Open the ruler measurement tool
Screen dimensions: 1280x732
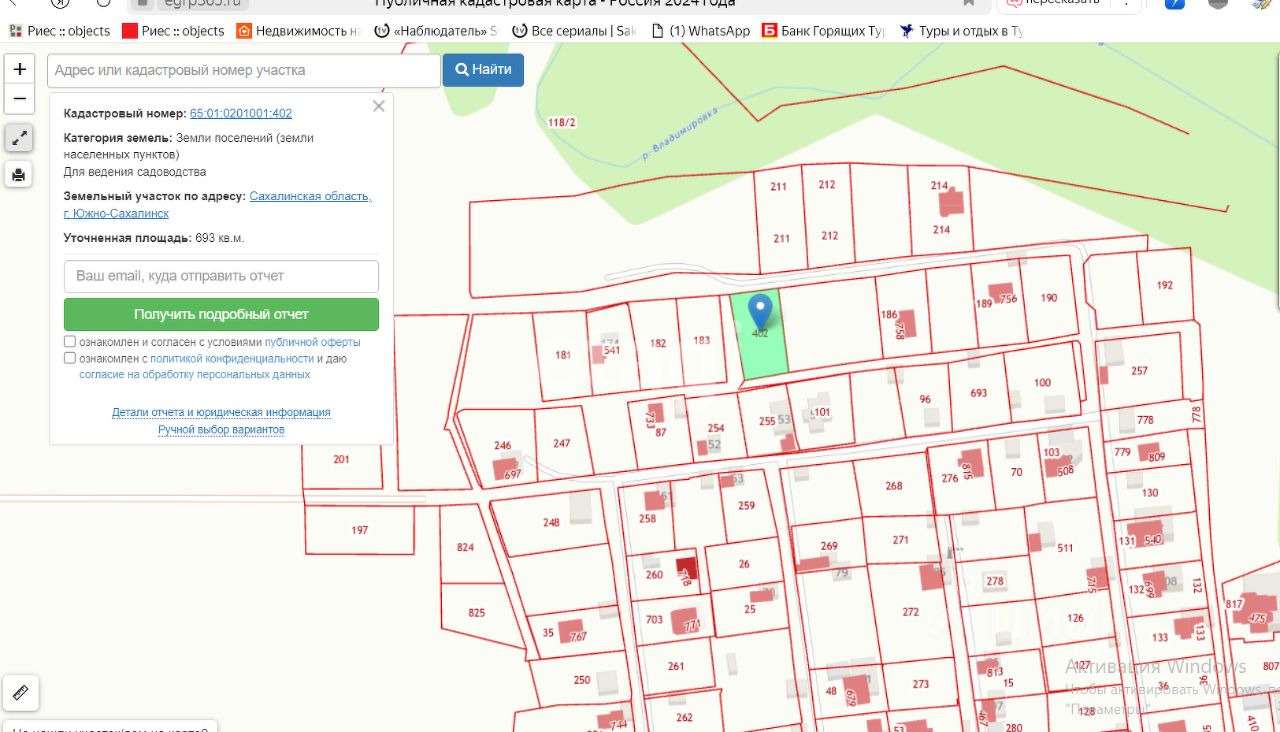[20, 691]
